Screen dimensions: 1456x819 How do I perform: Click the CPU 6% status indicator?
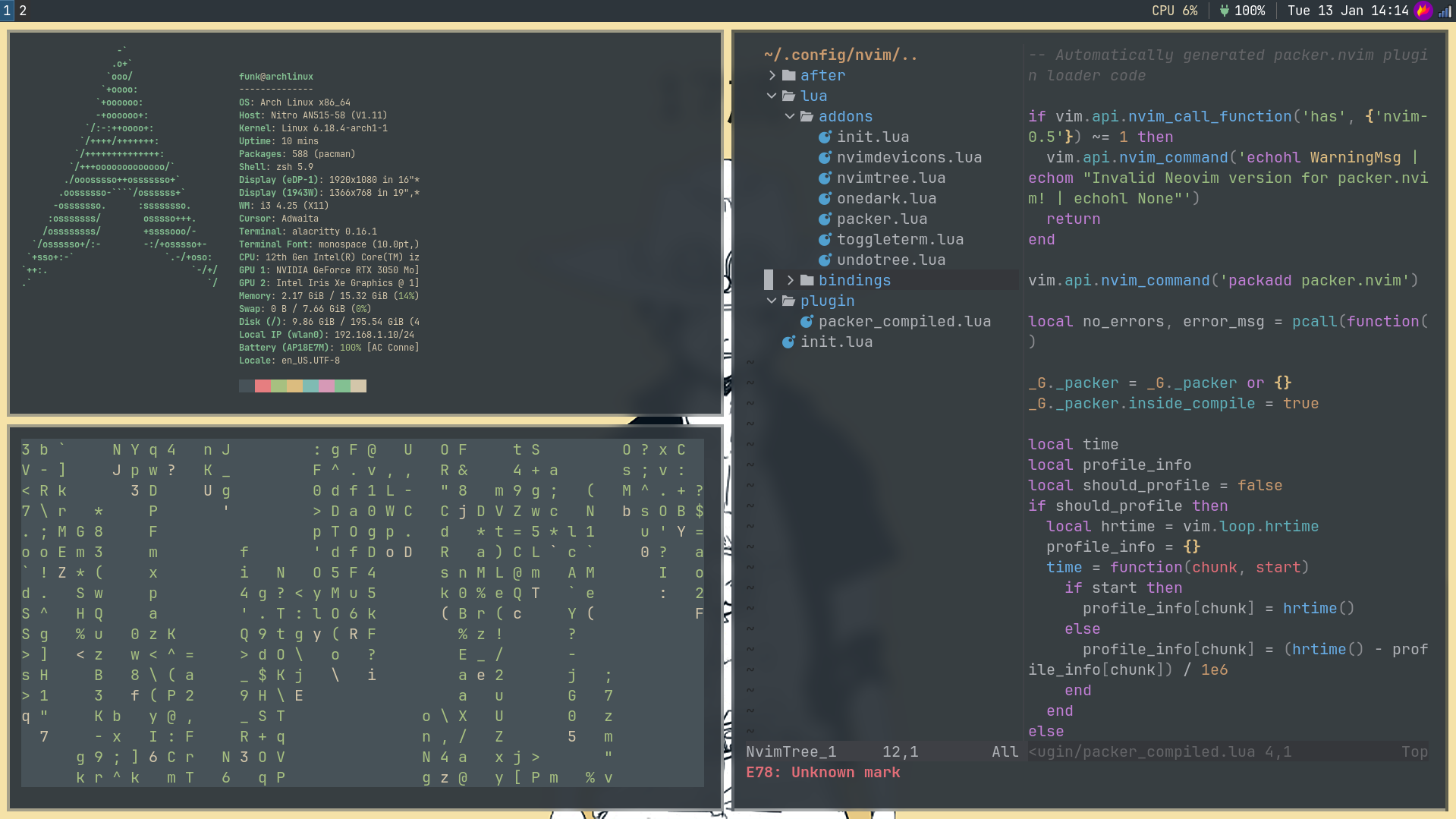[x=1175, y=11]
